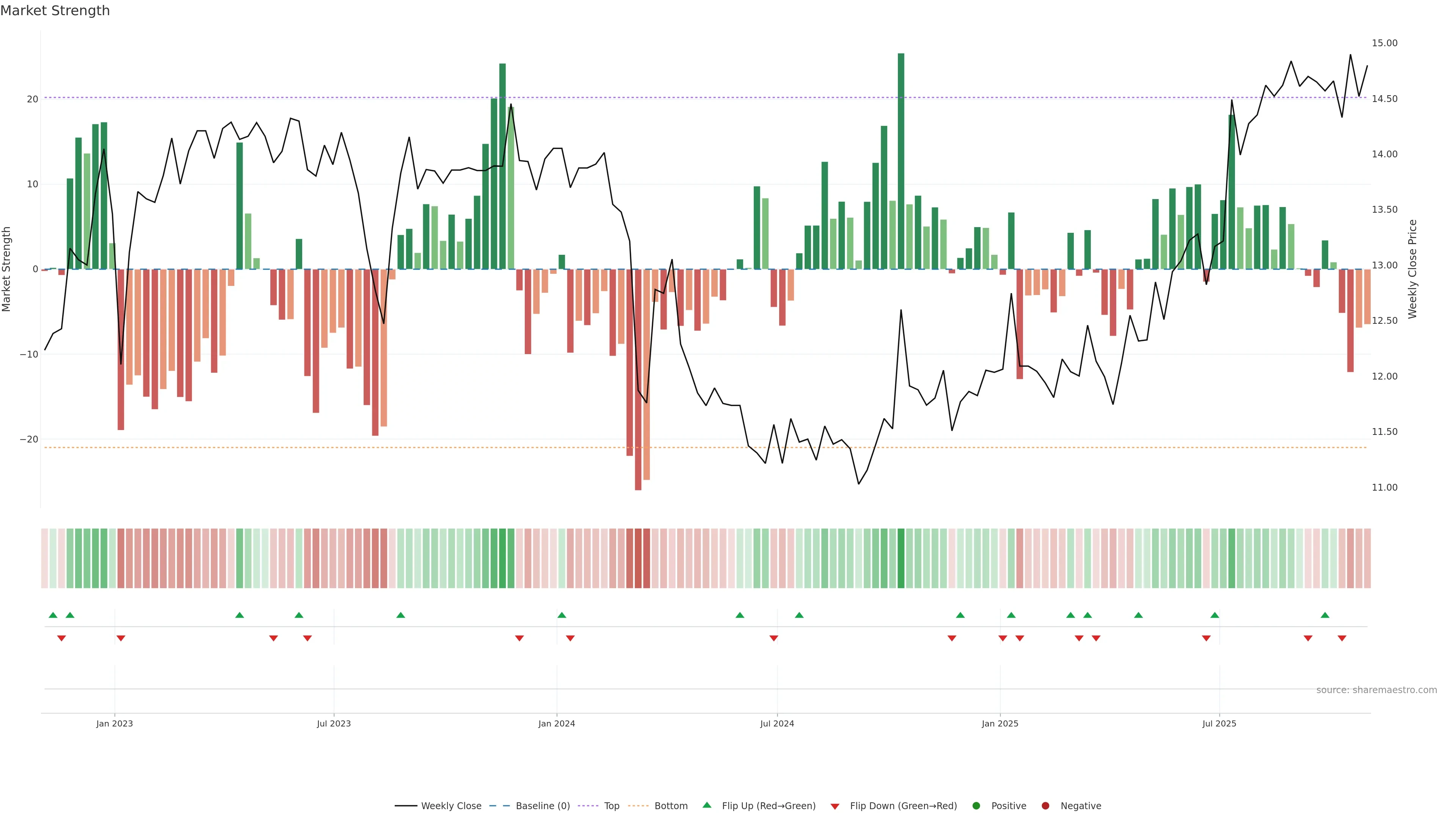
Task: Click the last red flip-down marker on the right
Action: (1342, 638)
